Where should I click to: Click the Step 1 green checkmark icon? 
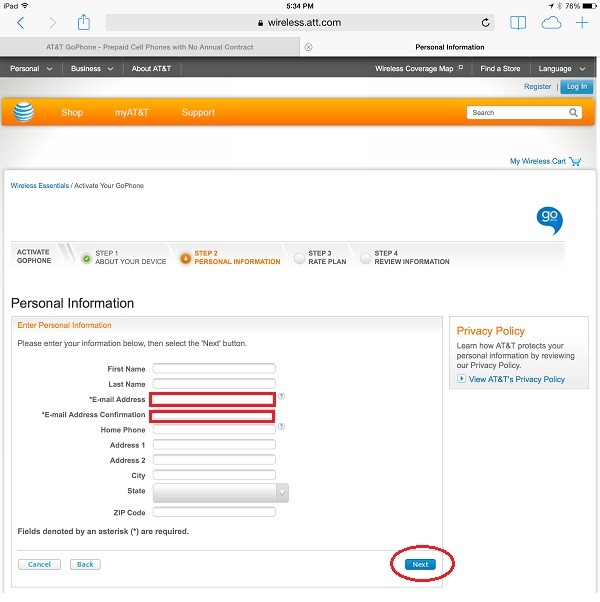(86, 258)
